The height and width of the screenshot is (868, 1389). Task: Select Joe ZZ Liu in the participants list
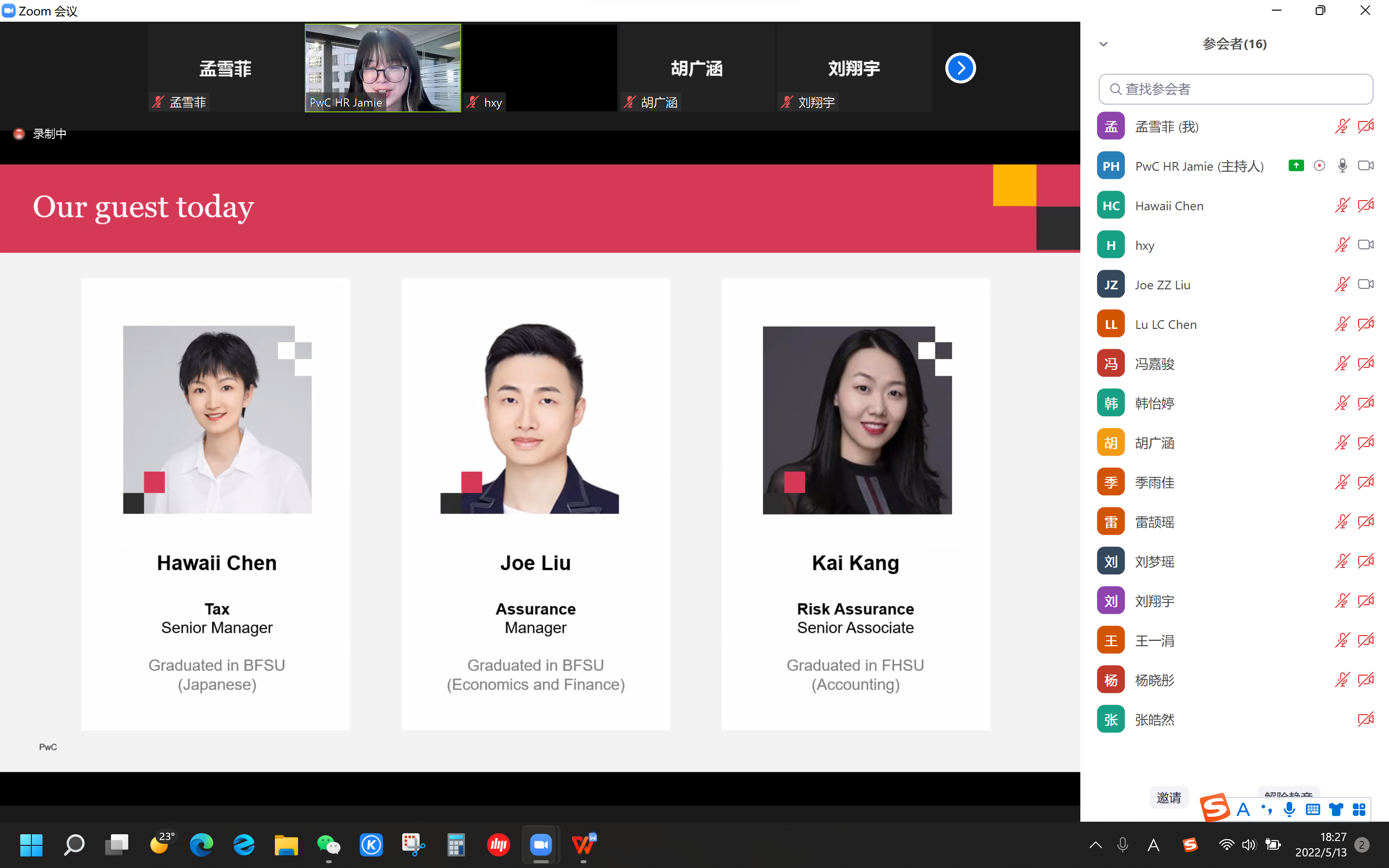pos(1162,285)
